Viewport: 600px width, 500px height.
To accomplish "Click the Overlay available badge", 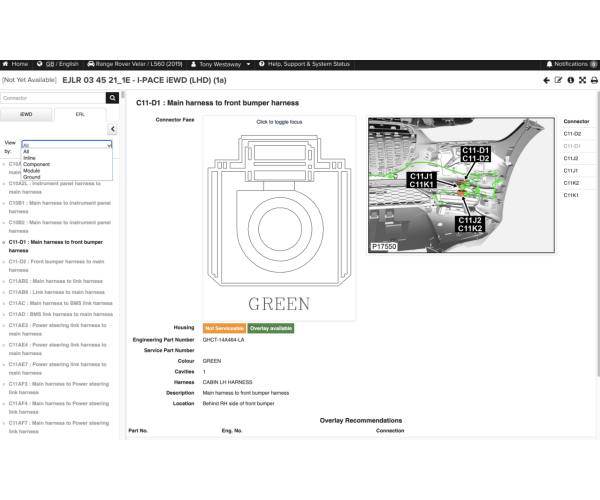I will (271, 328).
